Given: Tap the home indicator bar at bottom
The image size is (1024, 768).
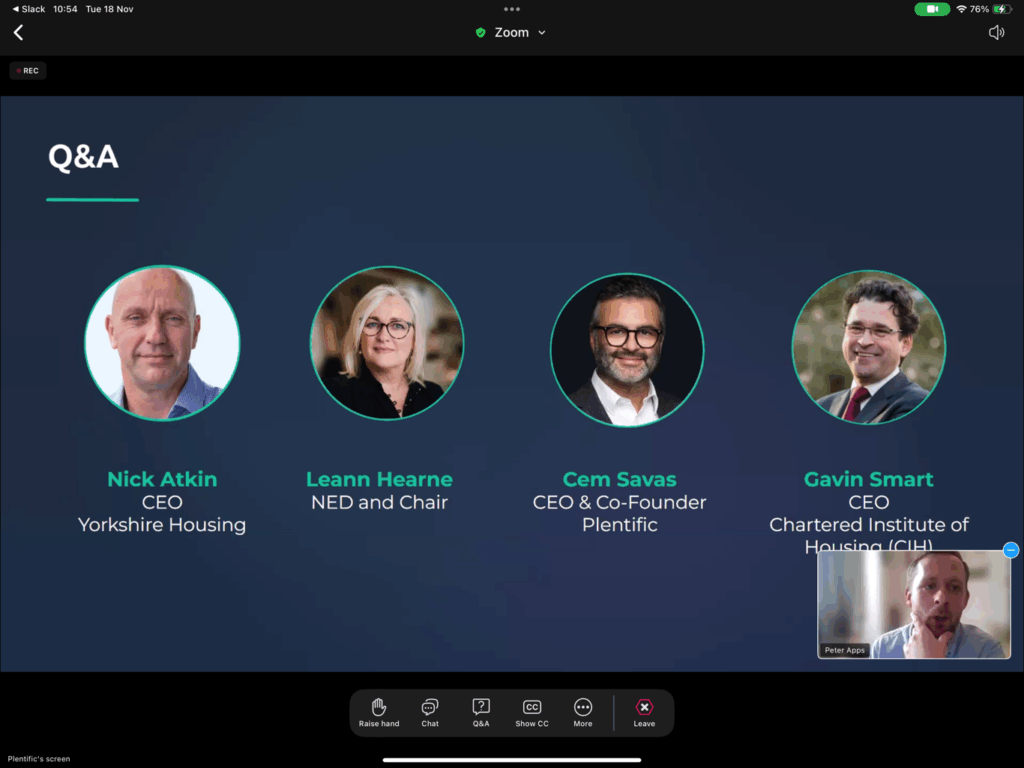Looking at the screenshot, I should (512, 759).
